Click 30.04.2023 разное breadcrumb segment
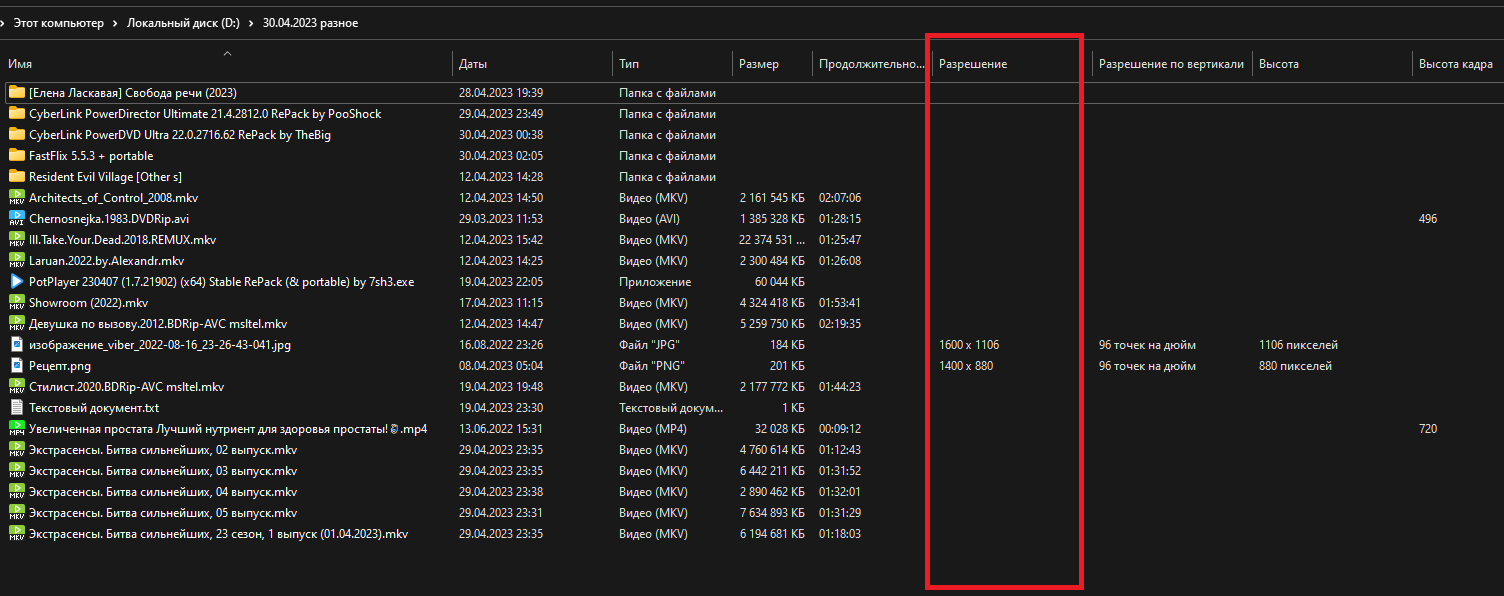The height and width of the screenshot is (596, 1504). pyautogui.click(x=310, y=23)
